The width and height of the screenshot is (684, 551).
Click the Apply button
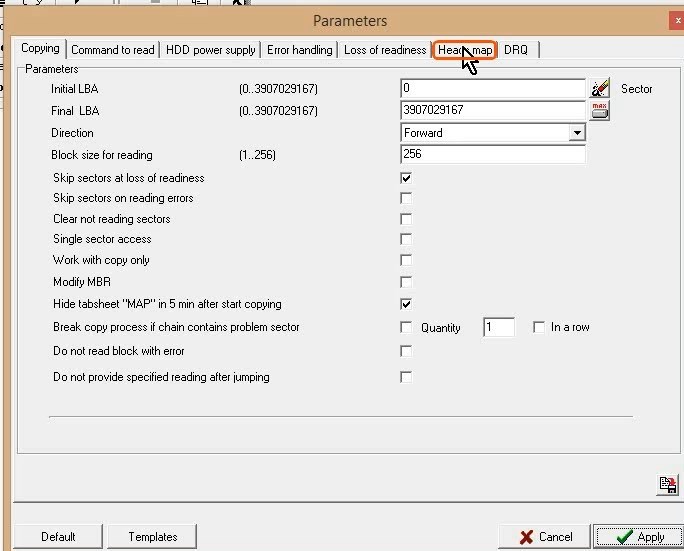[x=638, y=537]
